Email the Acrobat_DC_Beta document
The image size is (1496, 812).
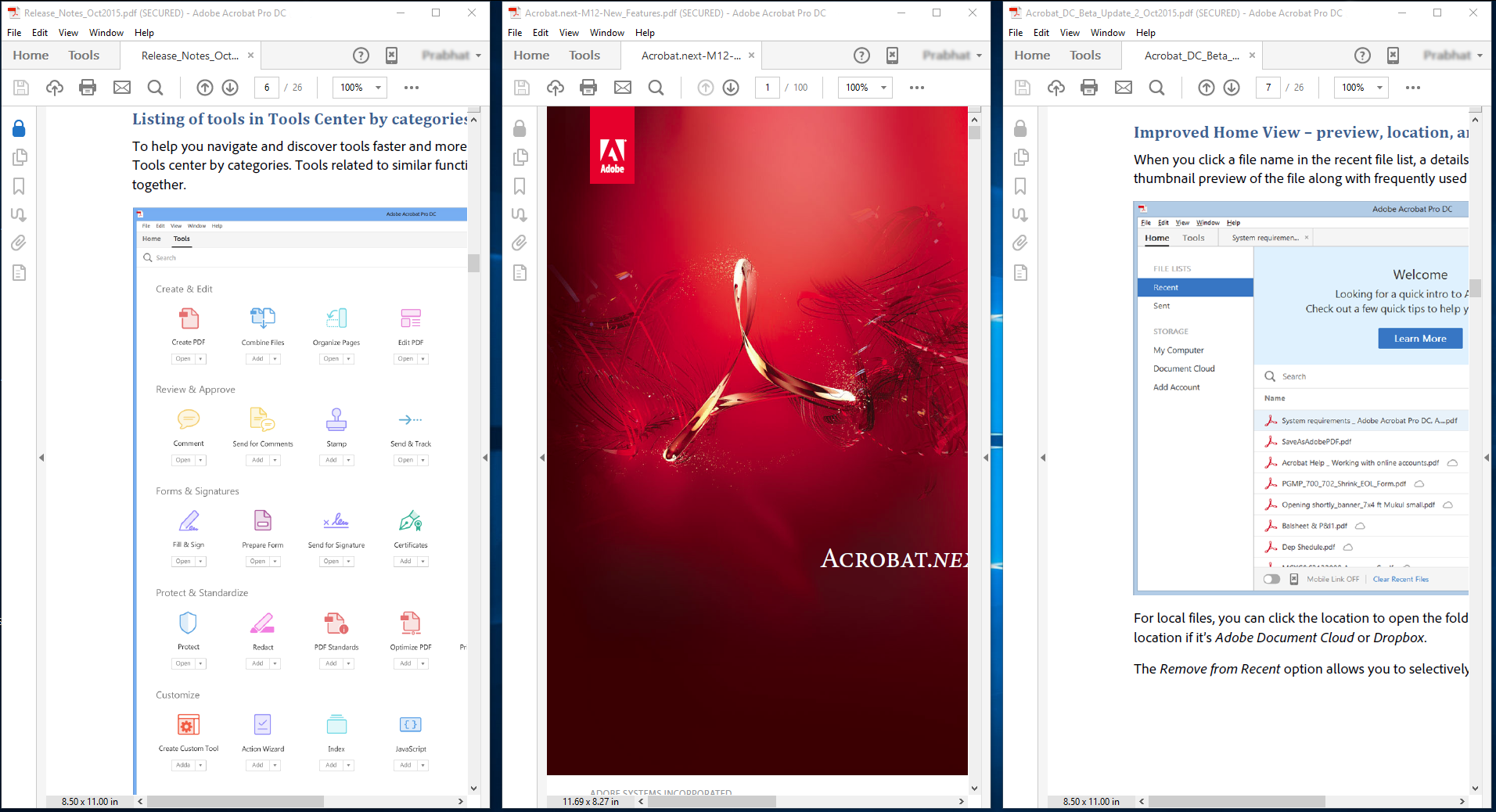pyautogui.click(x=1124, y=88)
